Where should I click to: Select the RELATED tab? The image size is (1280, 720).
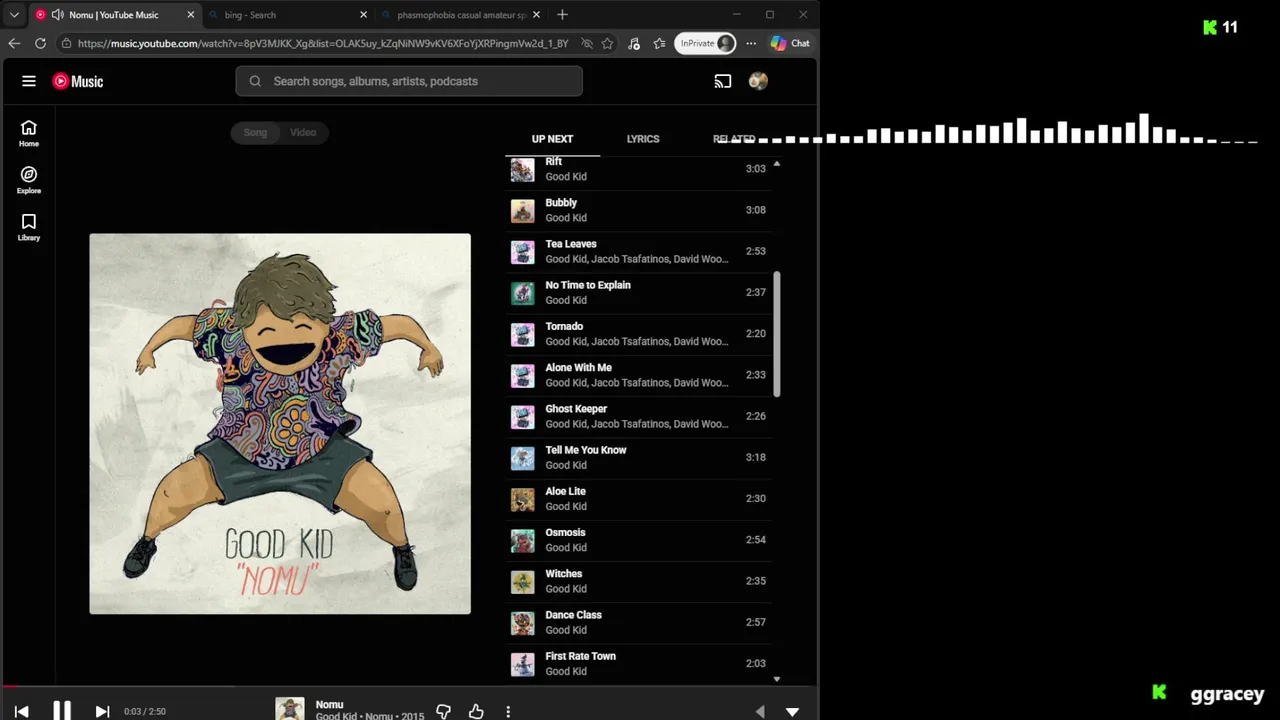(734, 139)
